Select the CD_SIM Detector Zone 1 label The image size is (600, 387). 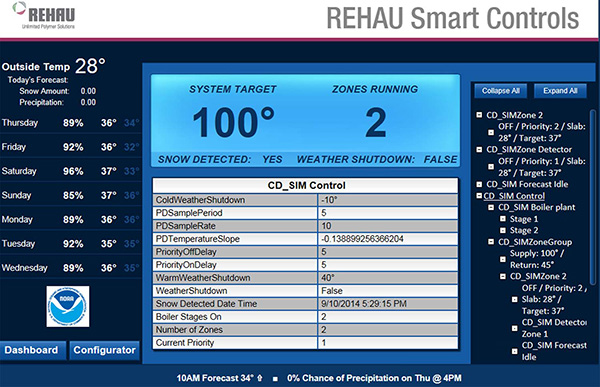pyautogui.click(x=554, y=328)
